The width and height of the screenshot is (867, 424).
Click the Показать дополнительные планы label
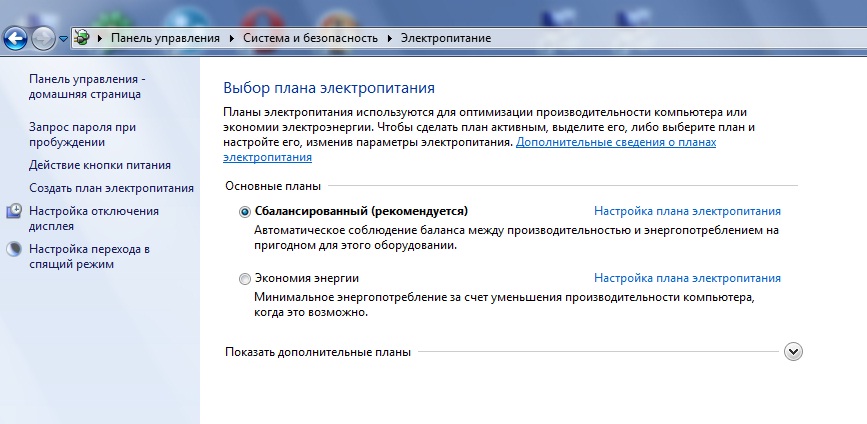coord(318,352)
